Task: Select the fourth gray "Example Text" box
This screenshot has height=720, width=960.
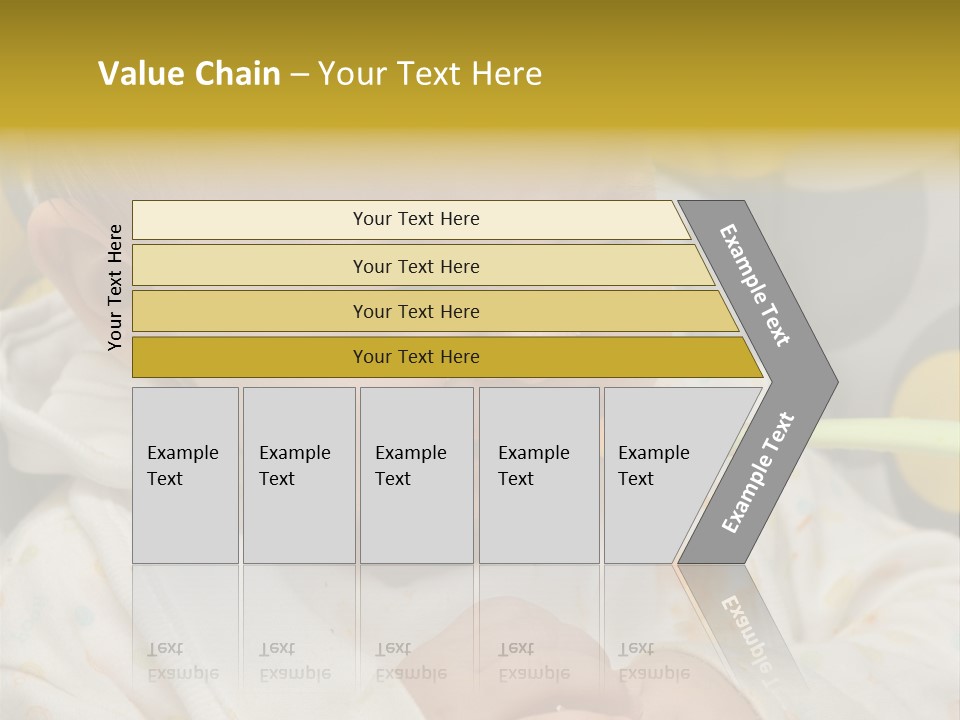Action: [538, 475]
